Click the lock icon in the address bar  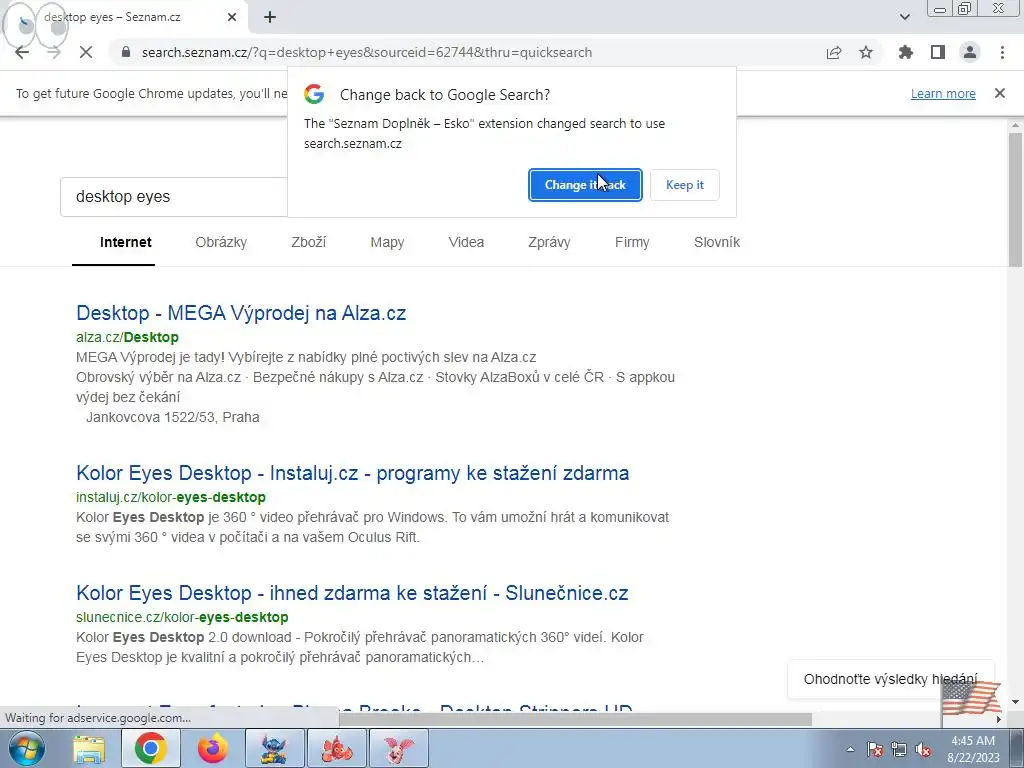[126, 52]
